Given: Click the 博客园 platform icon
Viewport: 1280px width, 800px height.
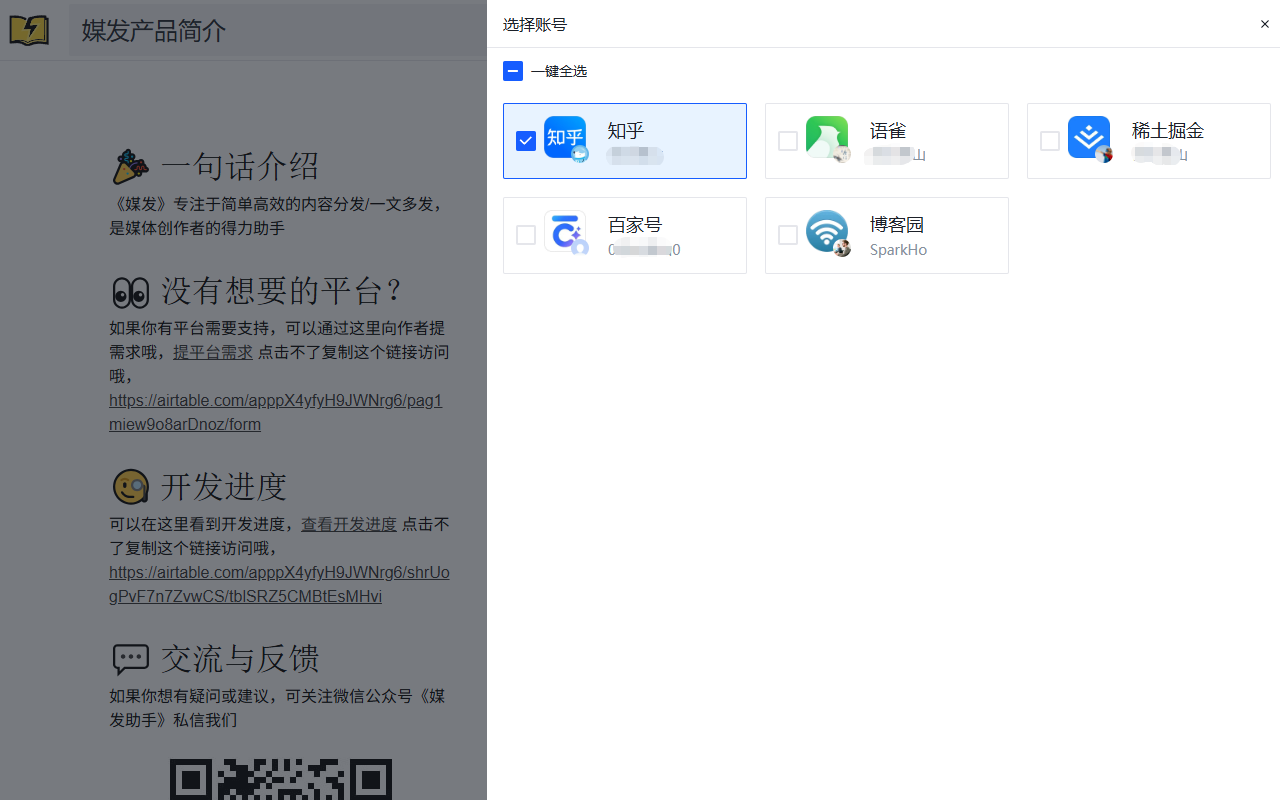Looking at the screenshot, I should pos(827,233).
